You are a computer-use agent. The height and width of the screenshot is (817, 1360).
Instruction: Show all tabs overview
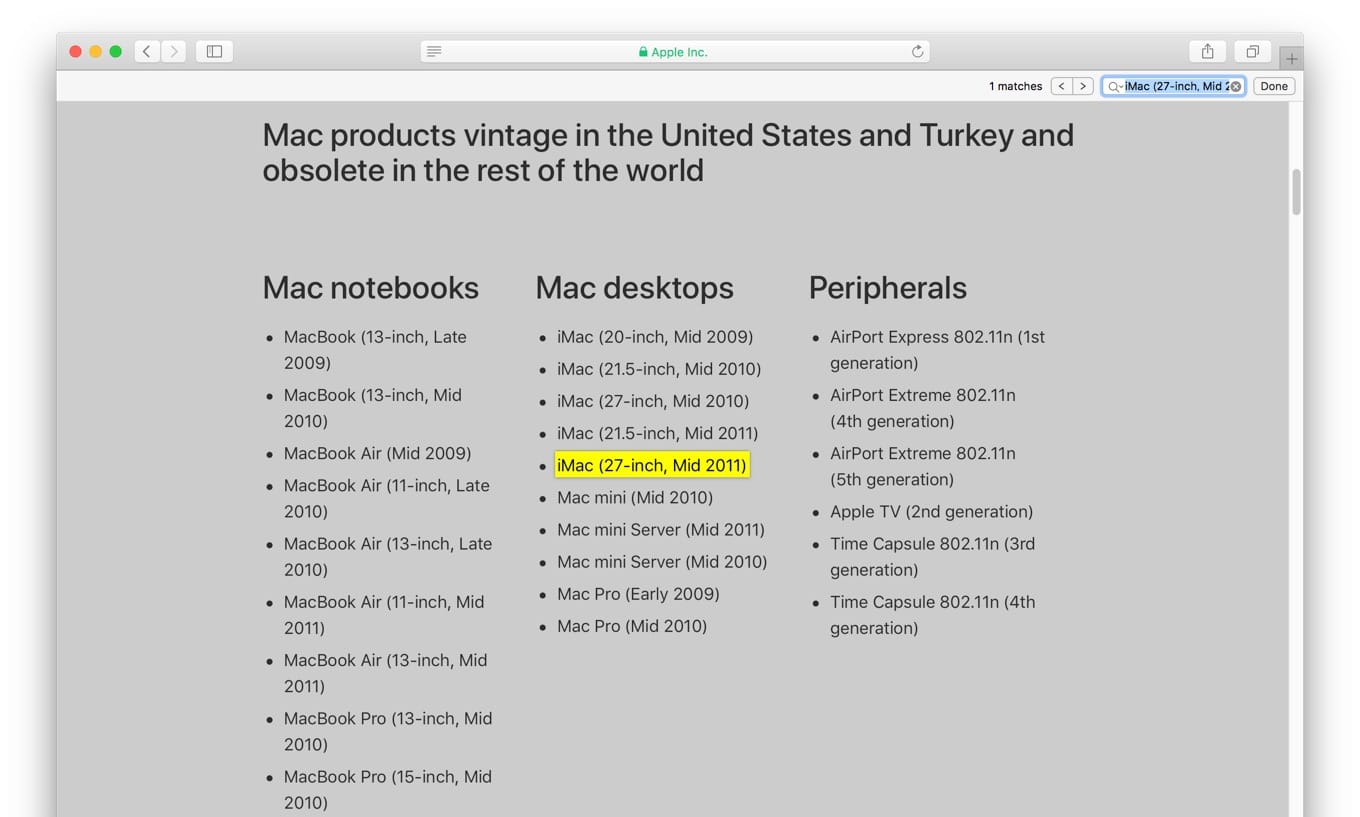tap(1252, 51)
